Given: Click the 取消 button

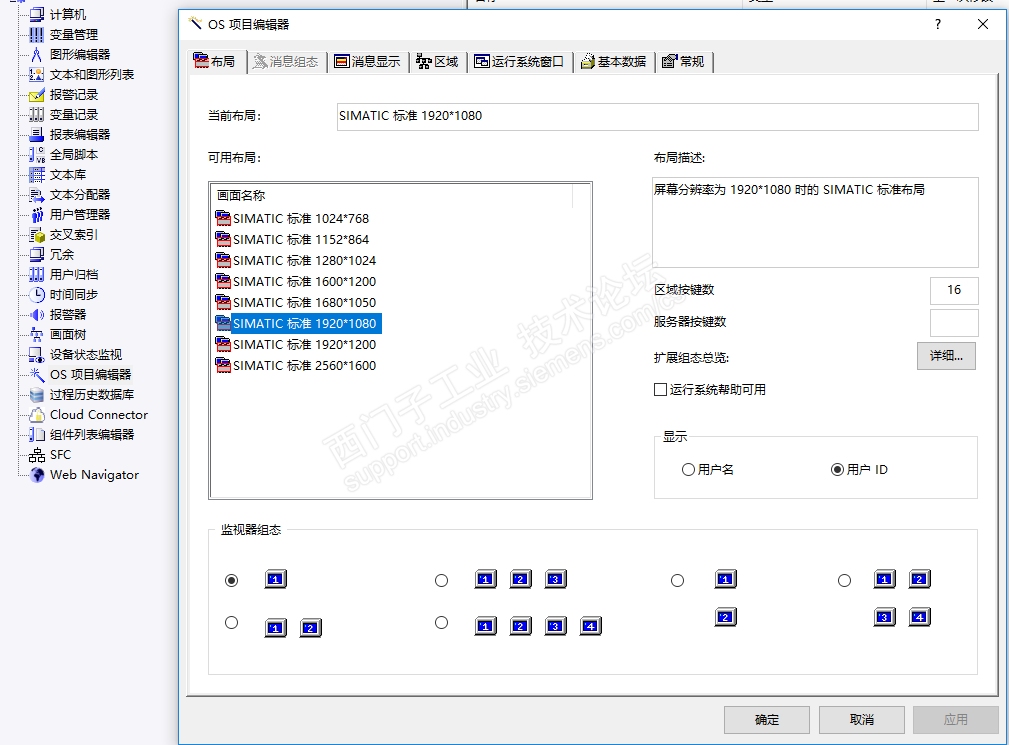Looking at the screenshot, I should pyautogui.click(x=862, y=720).
